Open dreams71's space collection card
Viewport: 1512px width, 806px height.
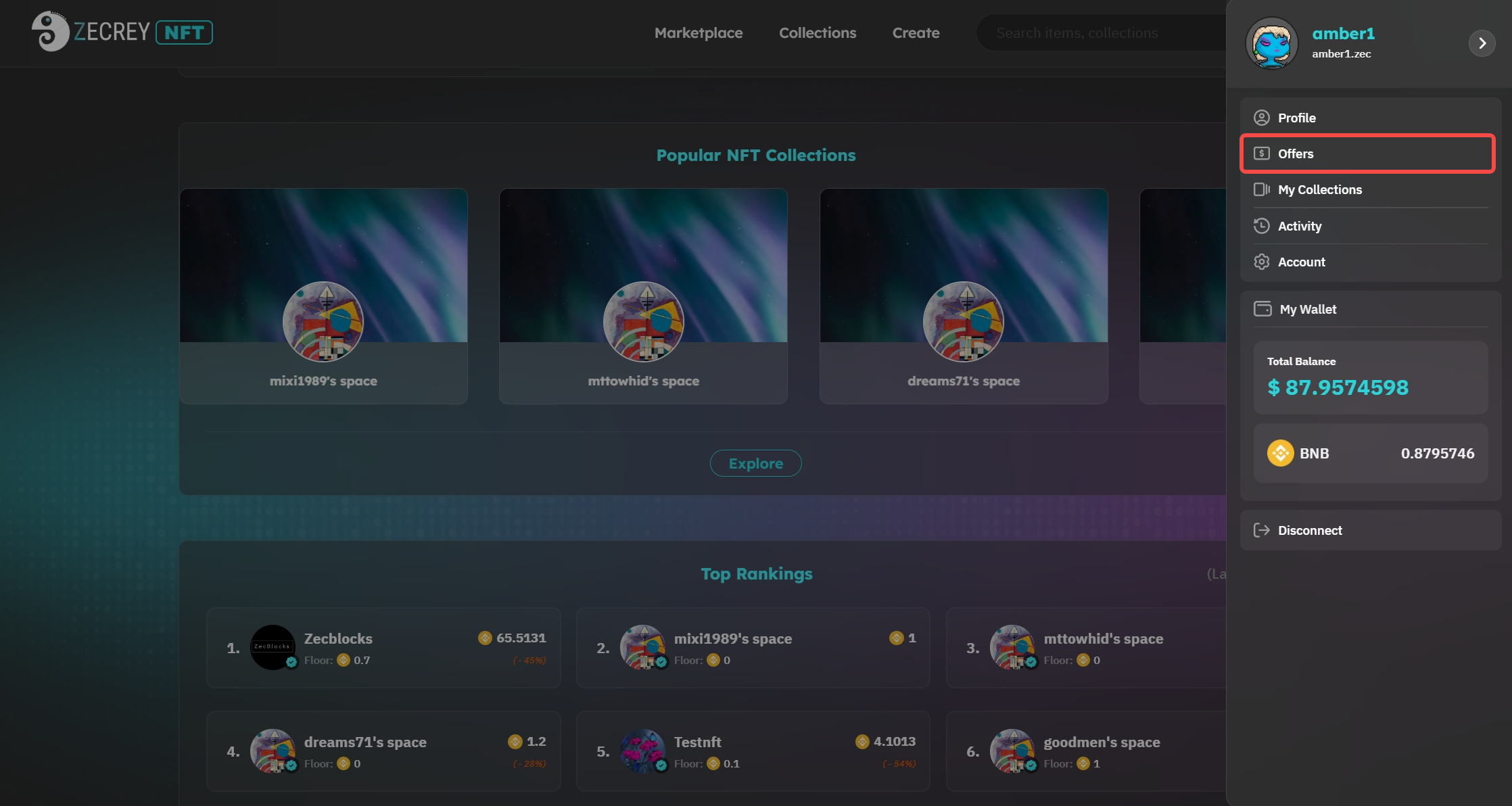click(963, 295)
